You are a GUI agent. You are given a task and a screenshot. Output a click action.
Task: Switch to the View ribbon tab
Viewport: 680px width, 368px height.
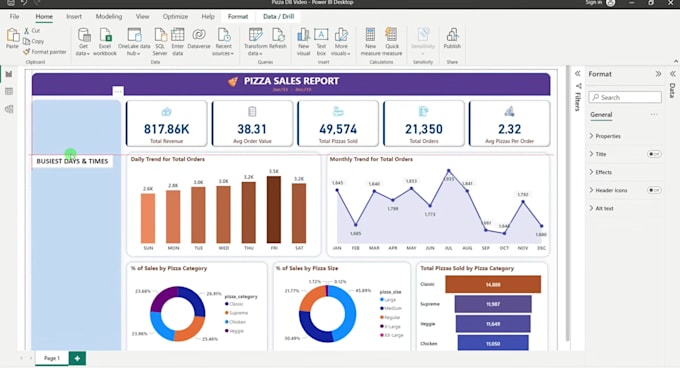click(142, 16)
